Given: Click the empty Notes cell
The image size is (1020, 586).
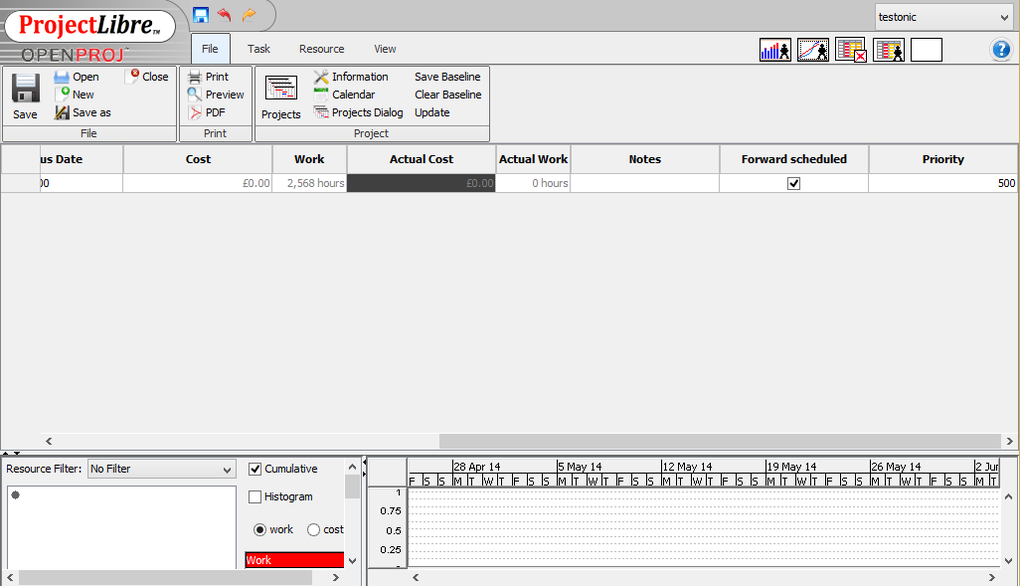Looking at the screenshot, I should point(645,183).
